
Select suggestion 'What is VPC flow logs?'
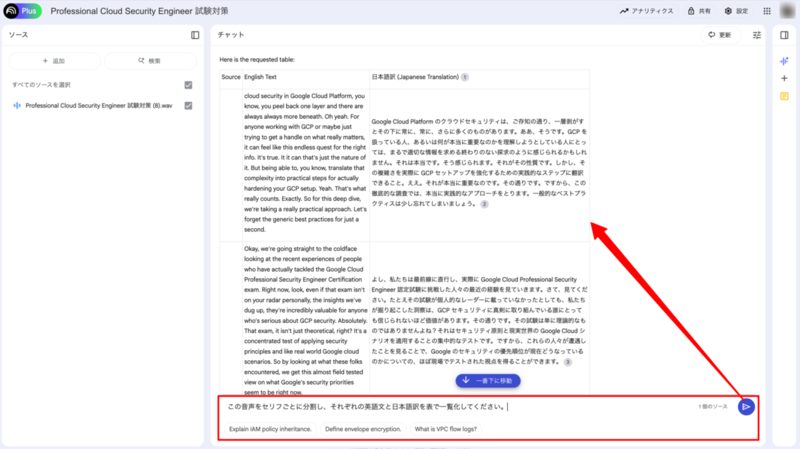click(x=445, y=429)
